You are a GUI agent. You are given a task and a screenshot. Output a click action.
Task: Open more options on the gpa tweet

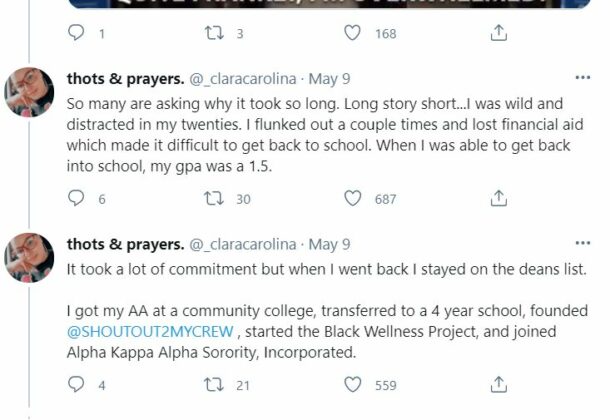[582, 78]
